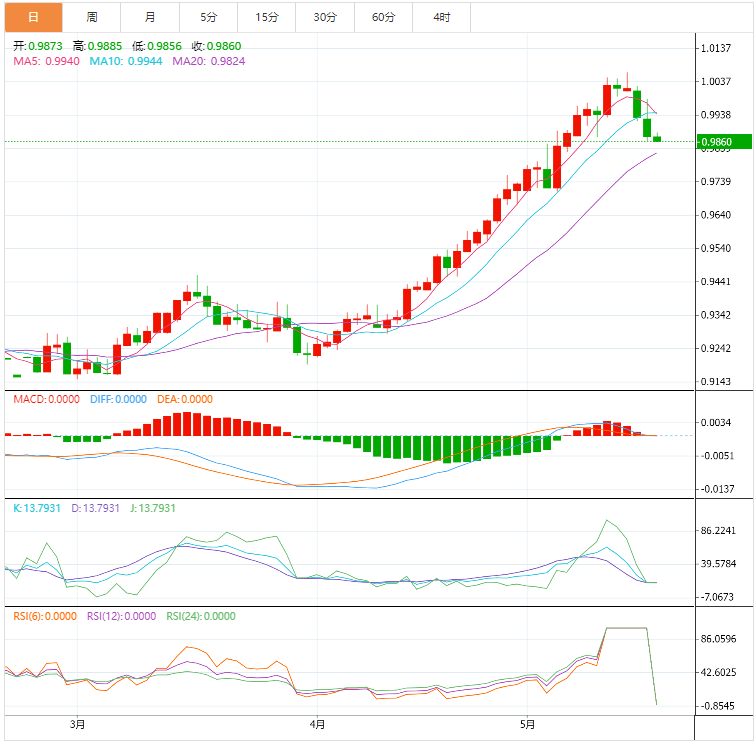Choose the 60分 timeframe tab
756x747 pixels.
(383, 17)
